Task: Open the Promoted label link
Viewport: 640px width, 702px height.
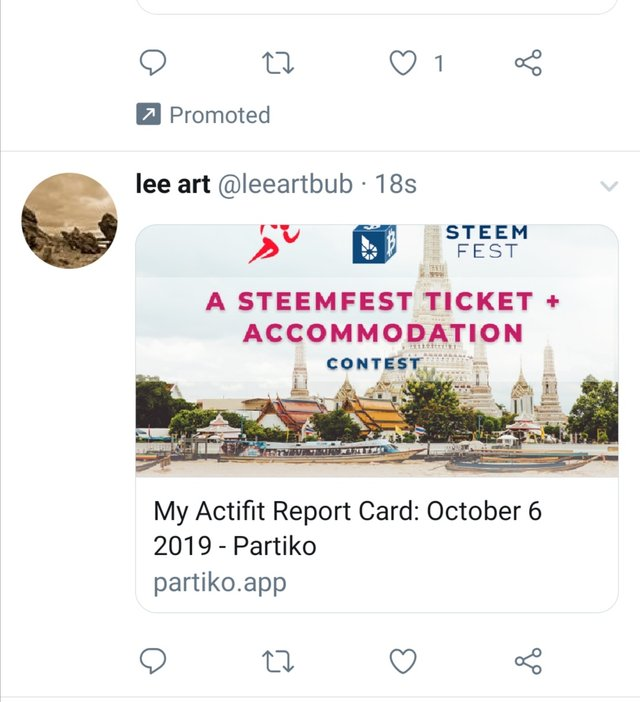Action: 219,115
